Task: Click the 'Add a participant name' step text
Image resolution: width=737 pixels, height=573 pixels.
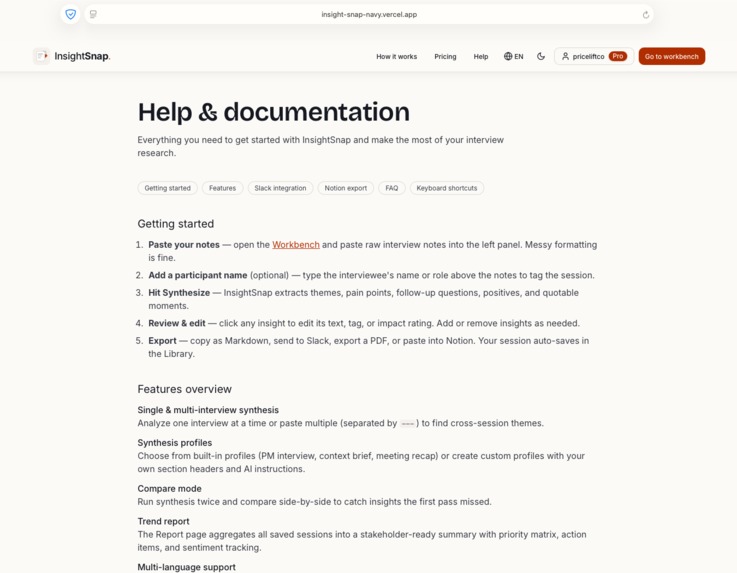Action: click(197, 275)
